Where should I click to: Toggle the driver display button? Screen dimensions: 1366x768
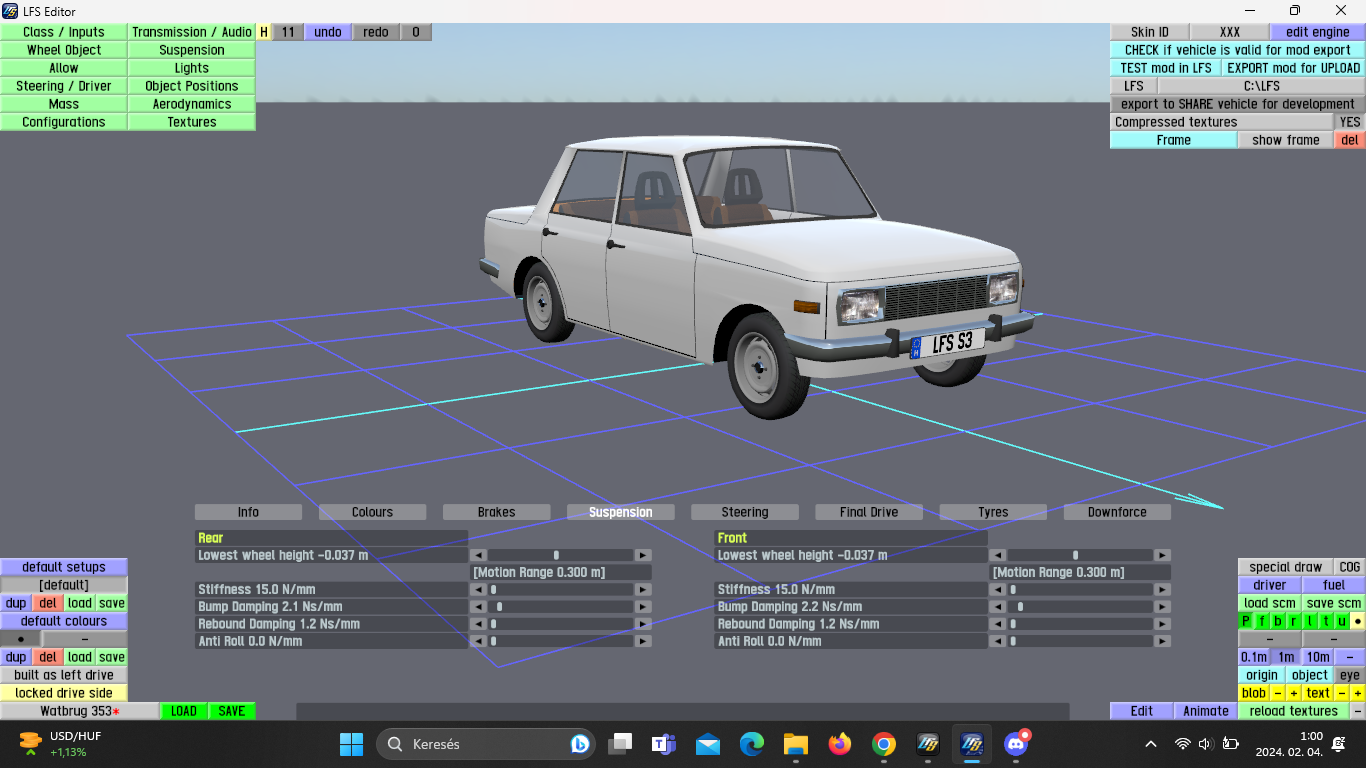pyautogui.click(x=1270, y=585)
